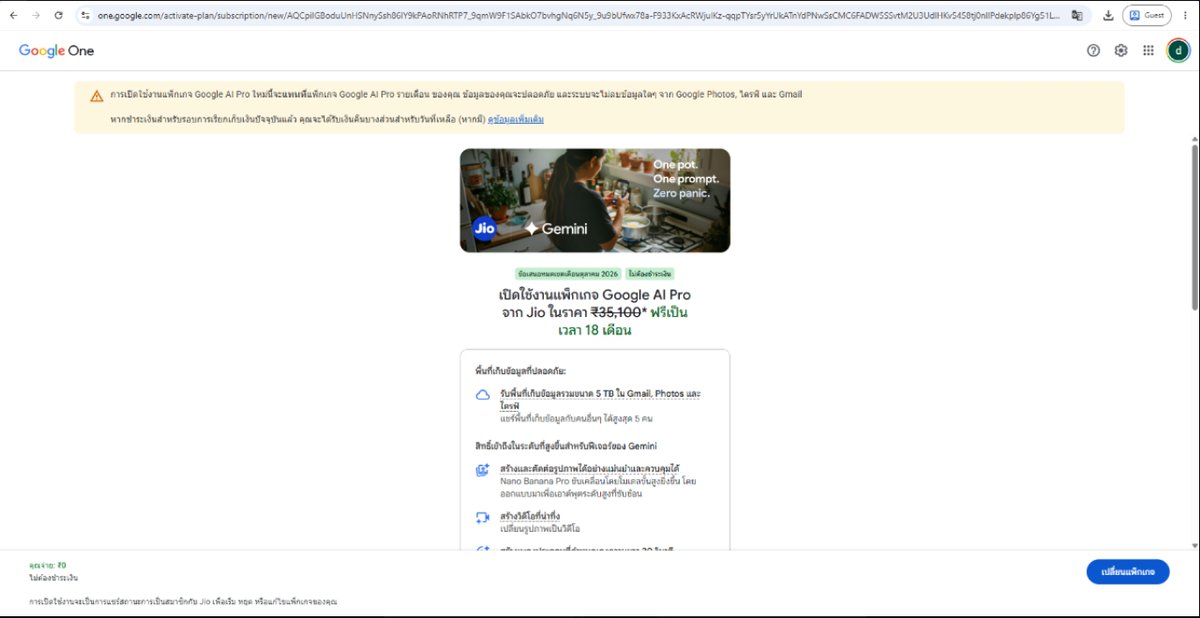Screen dimensions: 1200x618
Task: Click the Jio Gemini promo banner image
Action: pos(595,200)
